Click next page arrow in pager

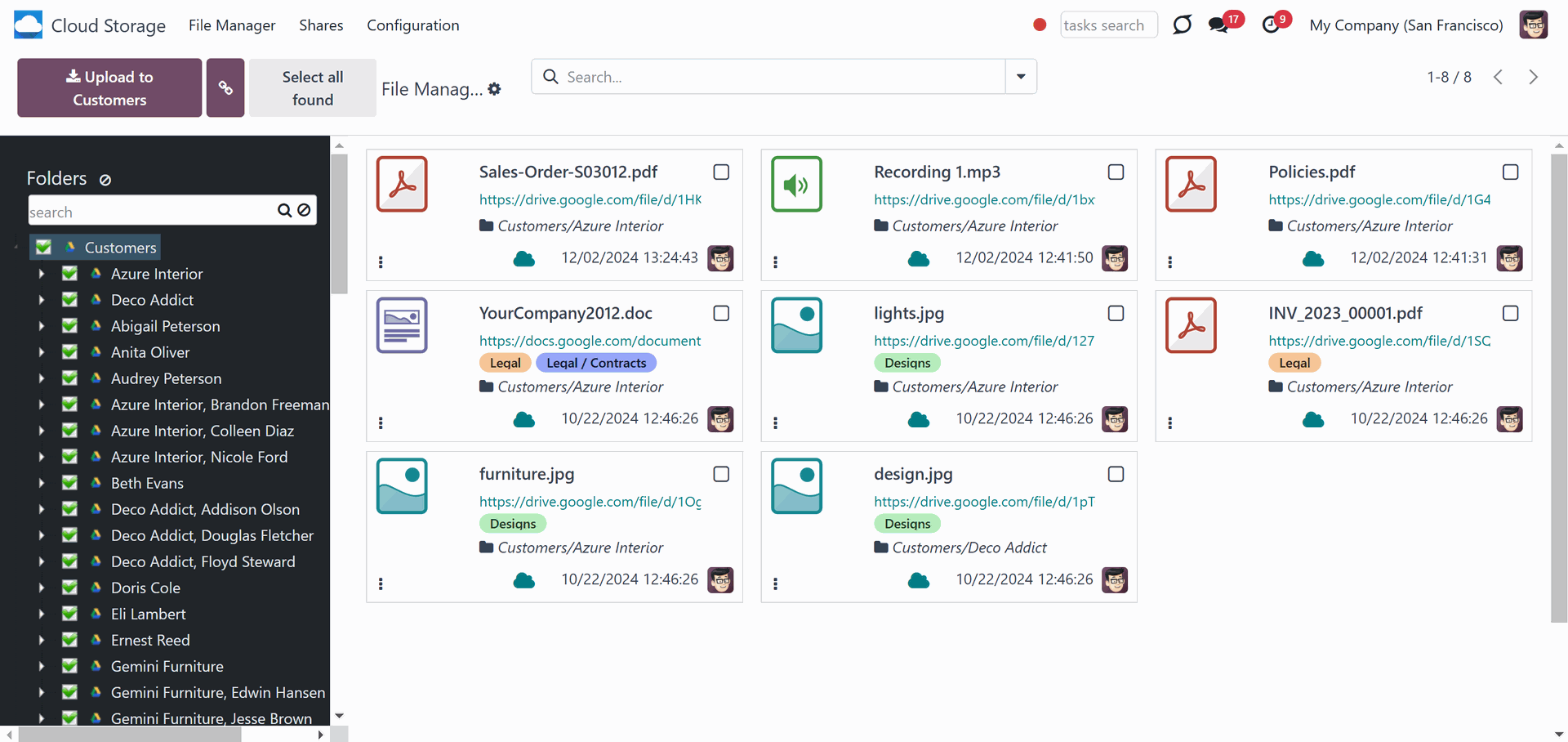tap(1533, 77)
